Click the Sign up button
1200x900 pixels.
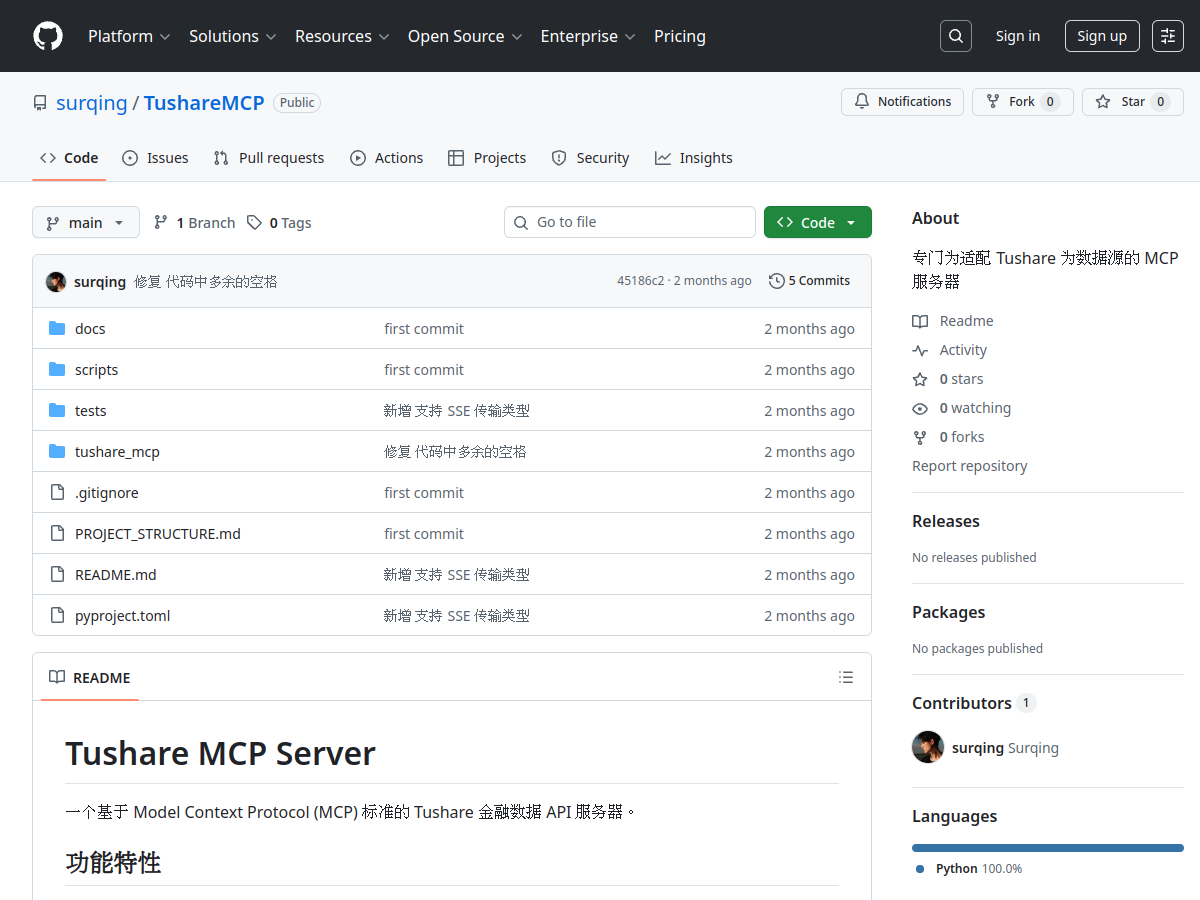(1101, 36)
